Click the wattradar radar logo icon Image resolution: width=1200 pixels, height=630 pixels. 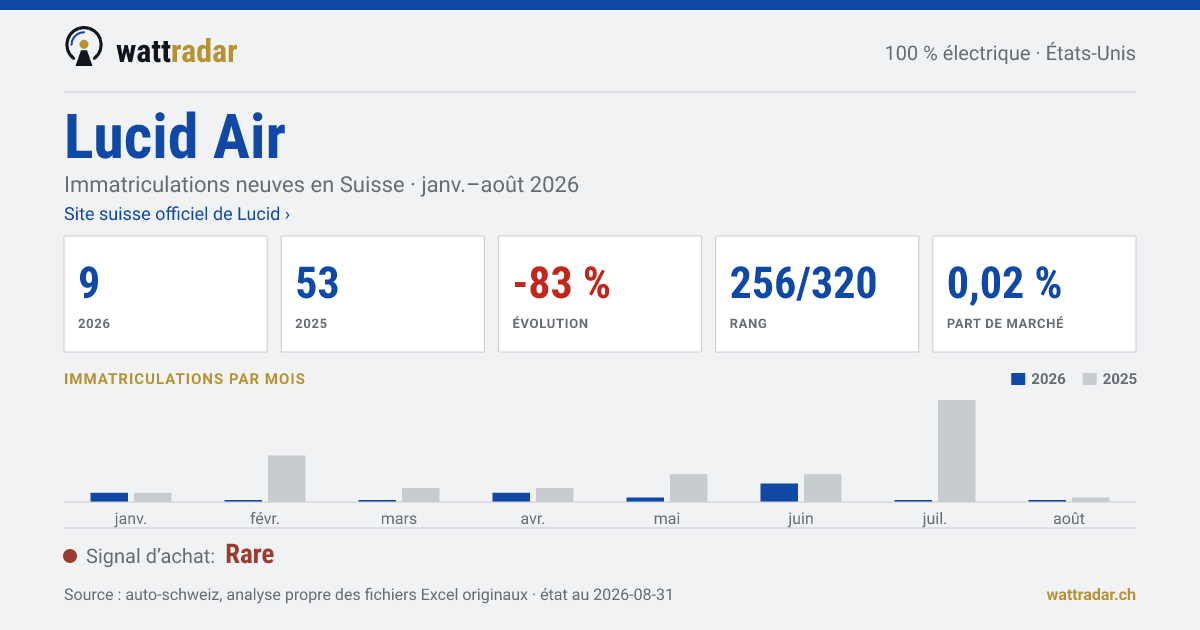coord(84,47)
